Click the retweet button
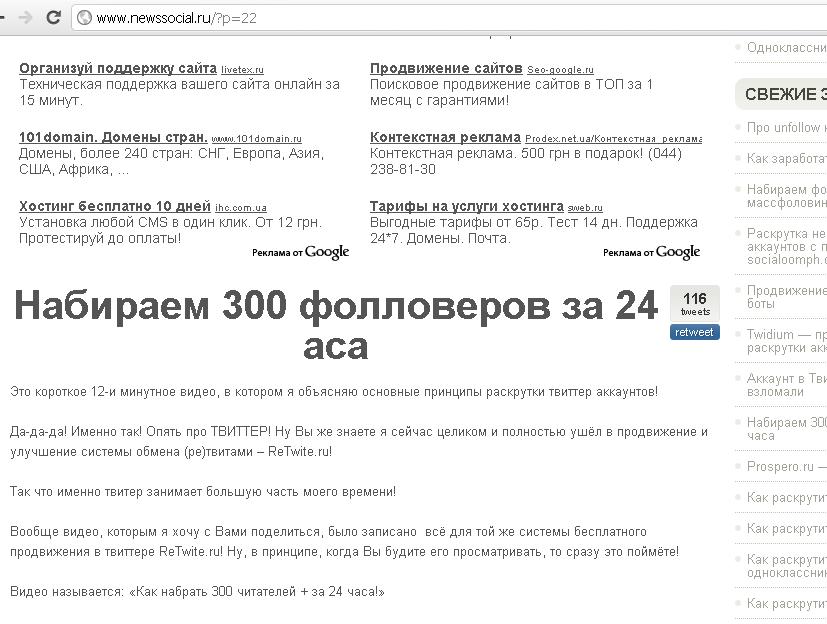The width and height of the screenshot is (827, 624). click(x=695, y=332)
